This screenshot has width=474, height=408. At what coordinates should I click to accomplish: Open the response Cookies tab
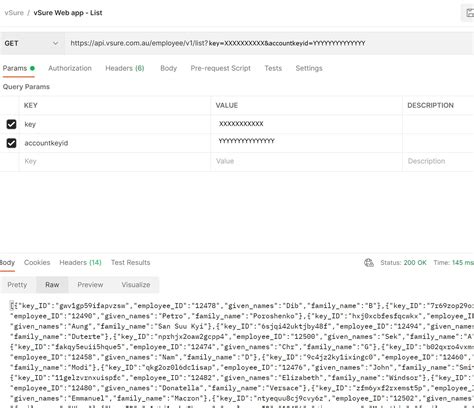37,263
